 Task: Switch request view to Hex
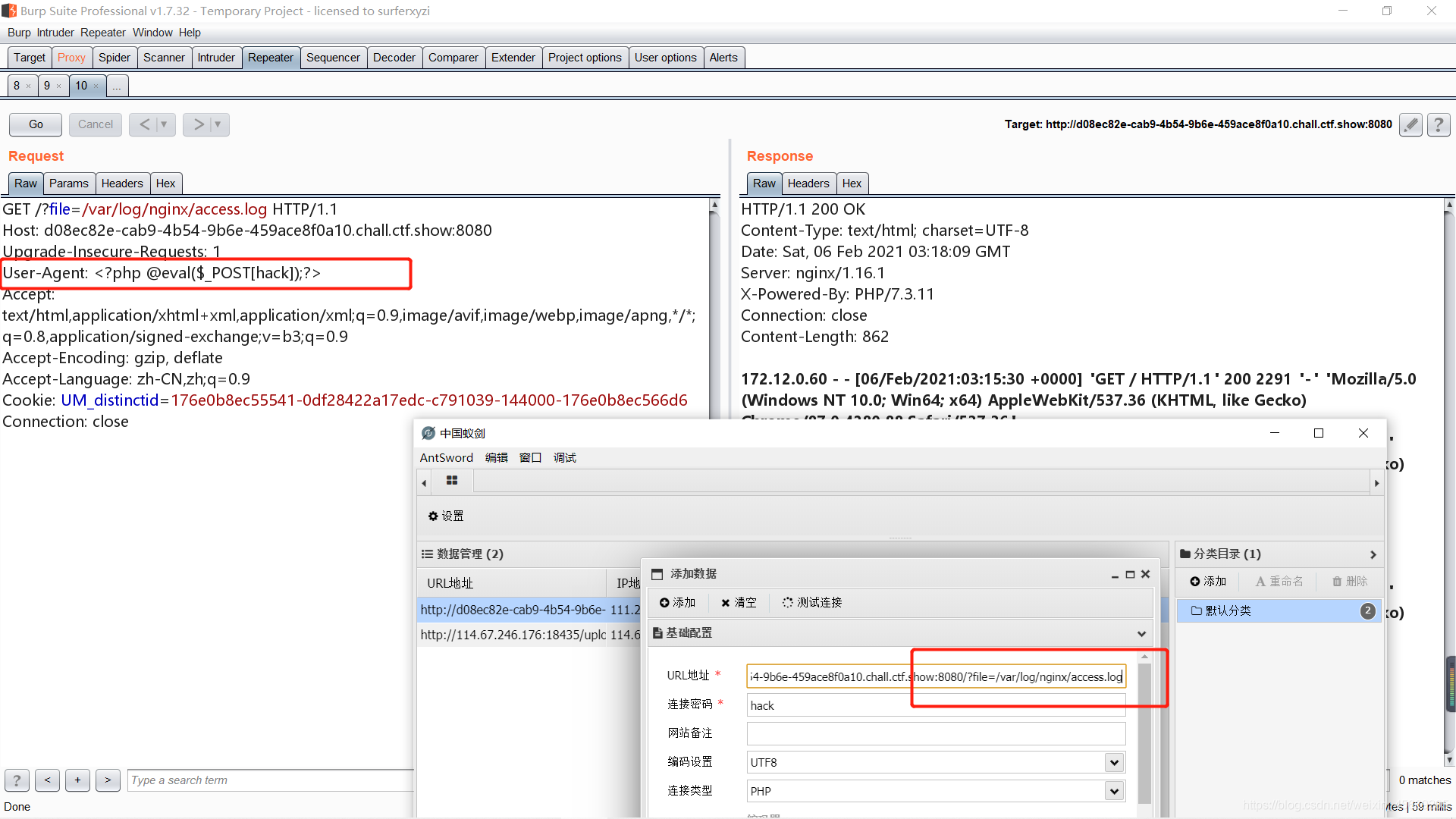pyautogui.click(x=165, y=184)
